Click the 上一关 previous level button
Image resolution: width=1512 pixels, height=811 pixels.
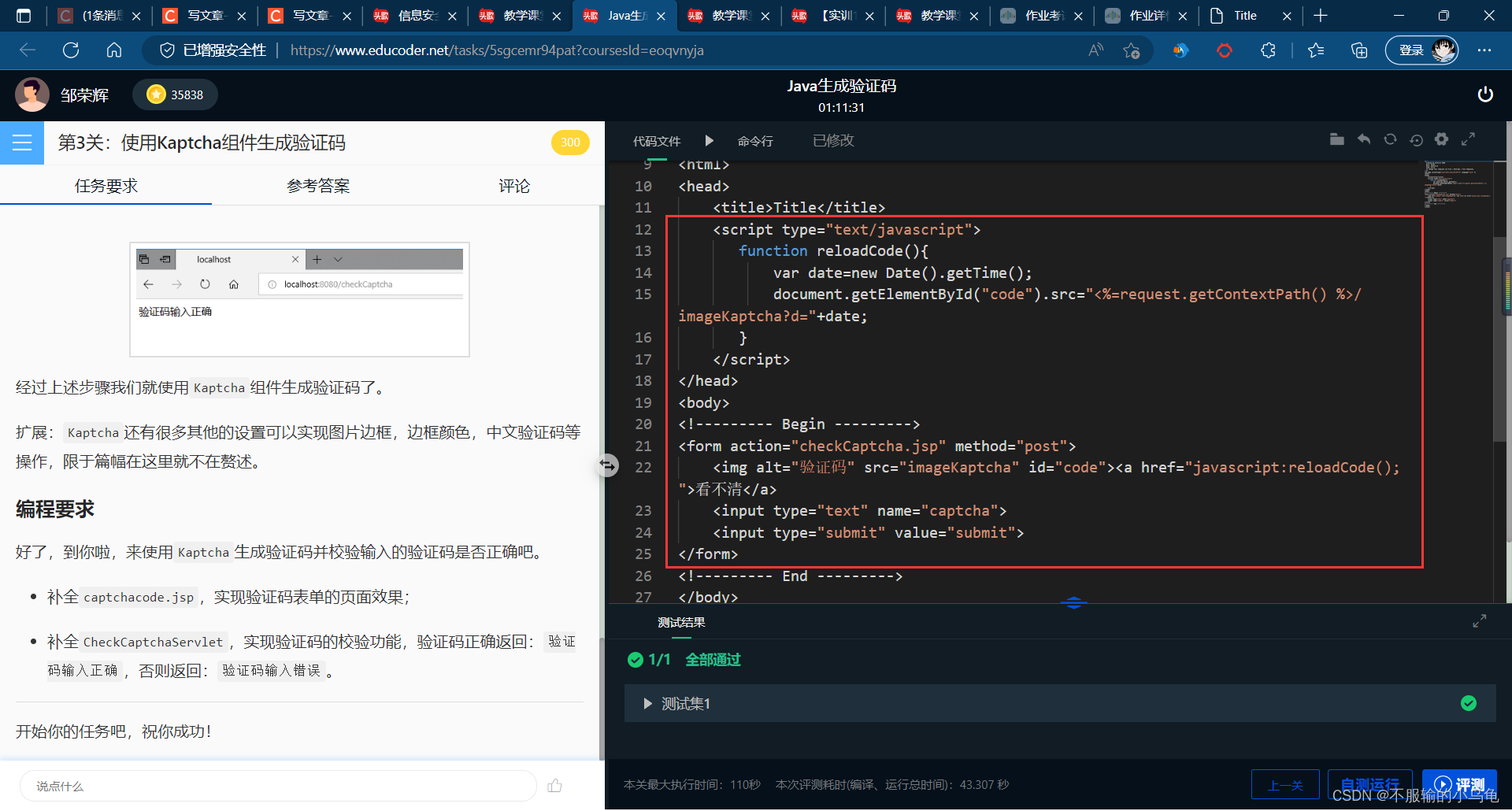[x=1285, y=784]
